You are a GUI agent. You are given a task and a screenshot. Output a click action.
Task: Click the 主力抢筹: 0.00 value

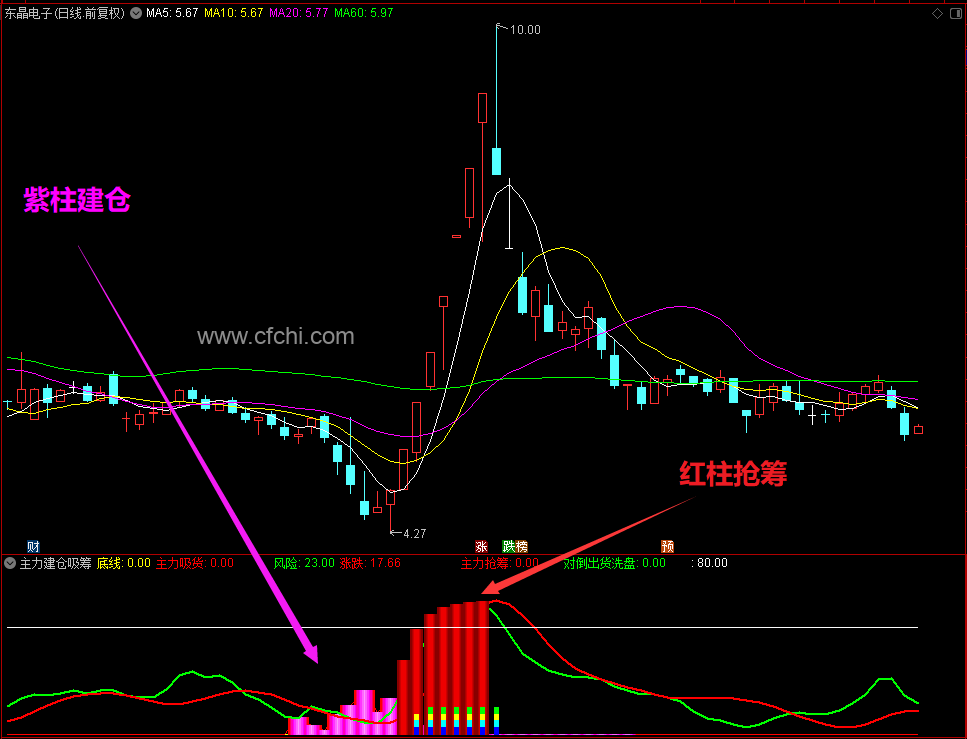(x=500, y=563)
